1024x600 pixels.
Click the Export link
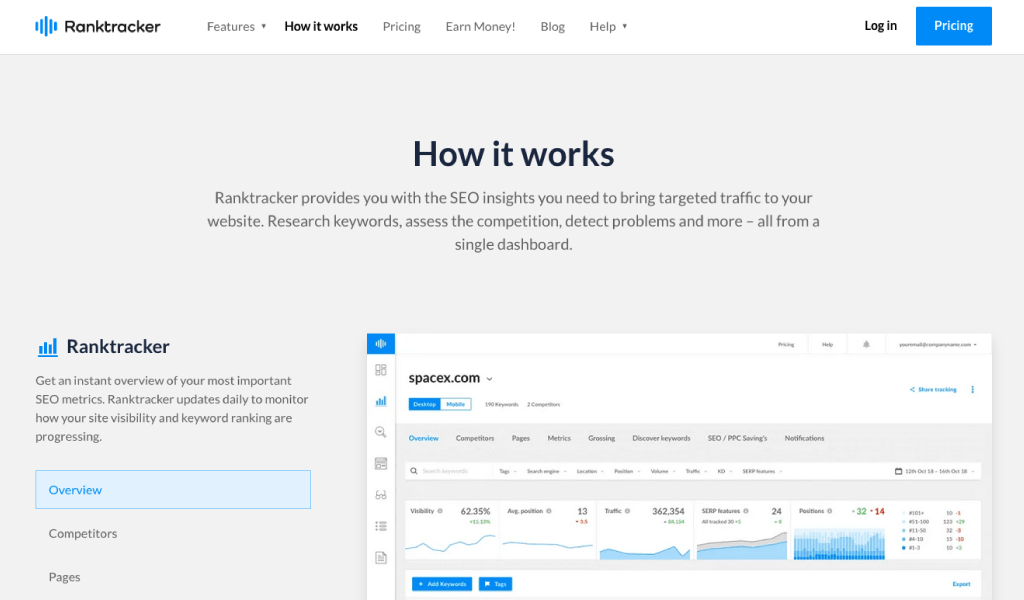tap(961, 584)
